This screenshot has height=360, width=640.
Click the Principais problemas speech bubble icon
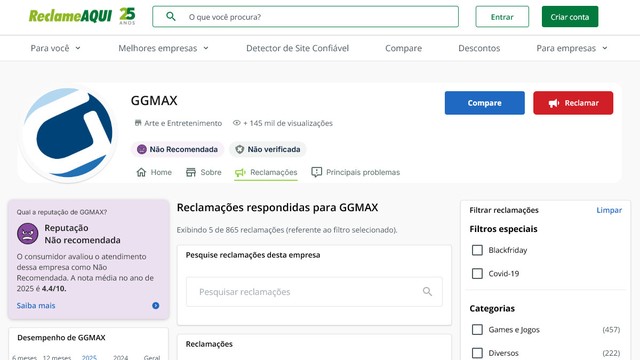click(x=316, y=172)
